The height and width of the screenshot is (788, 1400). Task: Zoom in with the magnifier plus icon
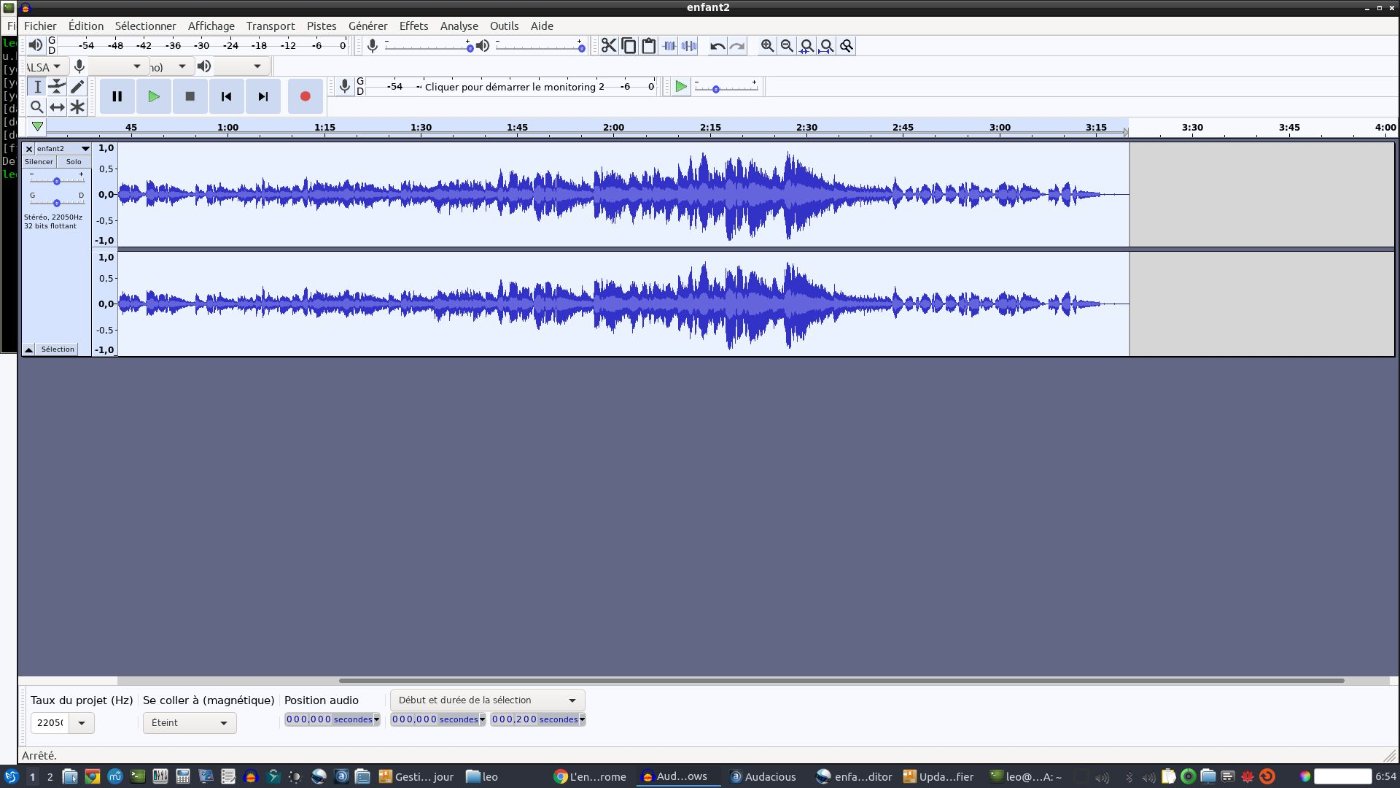pos(767,46)
